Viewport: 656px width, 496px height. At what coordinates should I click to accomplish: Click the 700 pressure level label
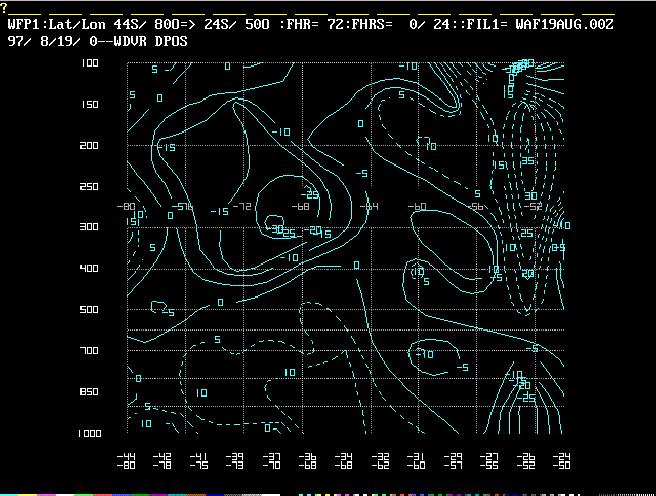tap(89, 350)
